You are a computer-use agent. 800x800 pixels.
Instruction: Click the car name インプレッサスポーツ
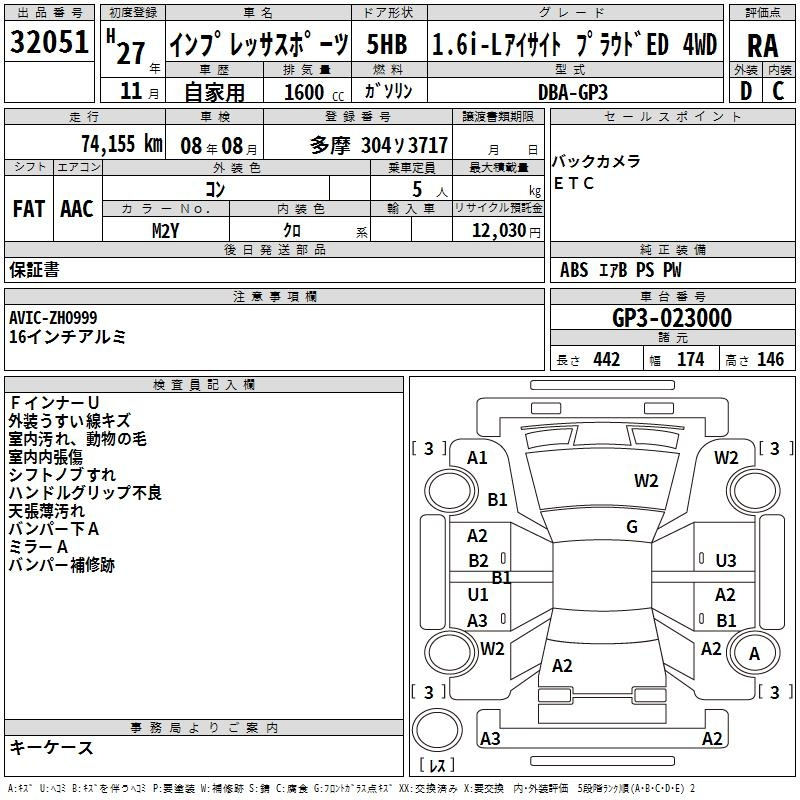259,44
